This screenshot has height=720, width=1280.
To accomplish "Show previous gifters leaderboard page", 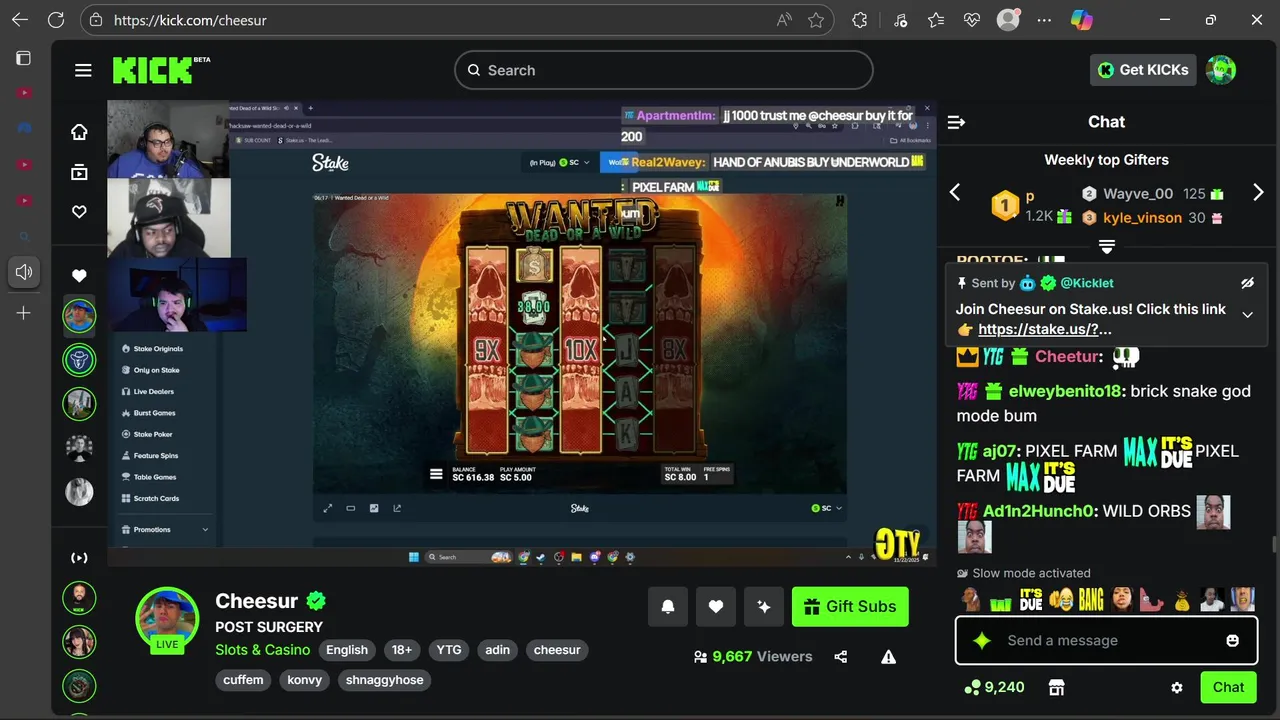I will [x=955, y=192].
